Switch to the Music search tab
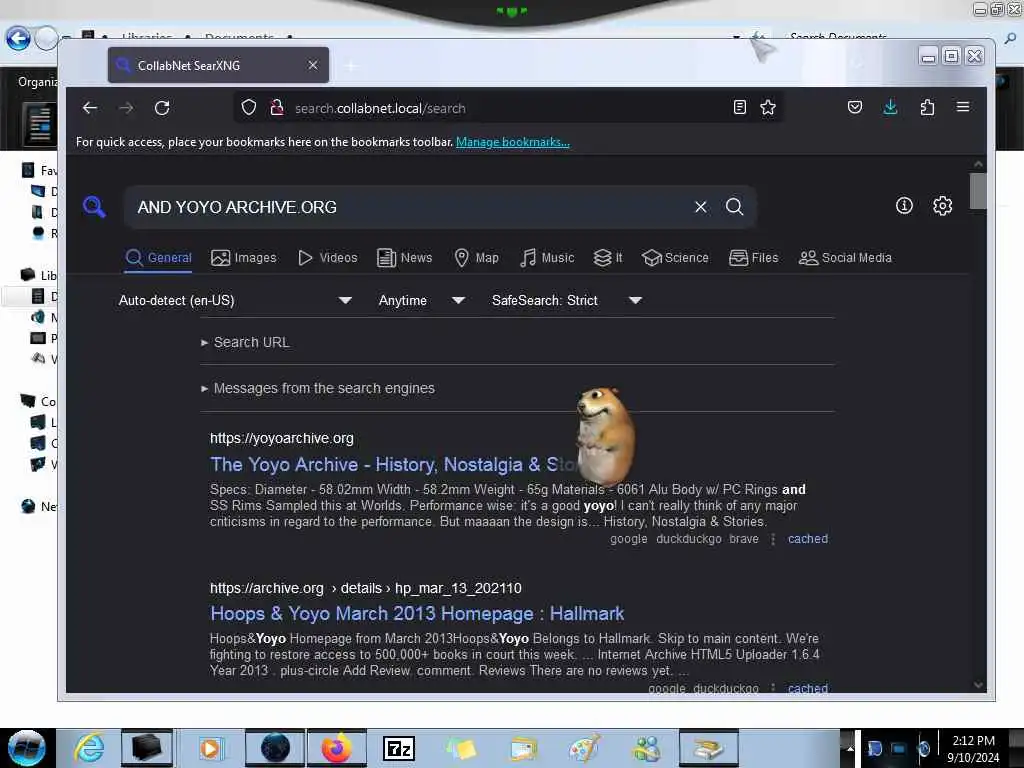This screenshot has width=1024, height=768. [547, 258]
